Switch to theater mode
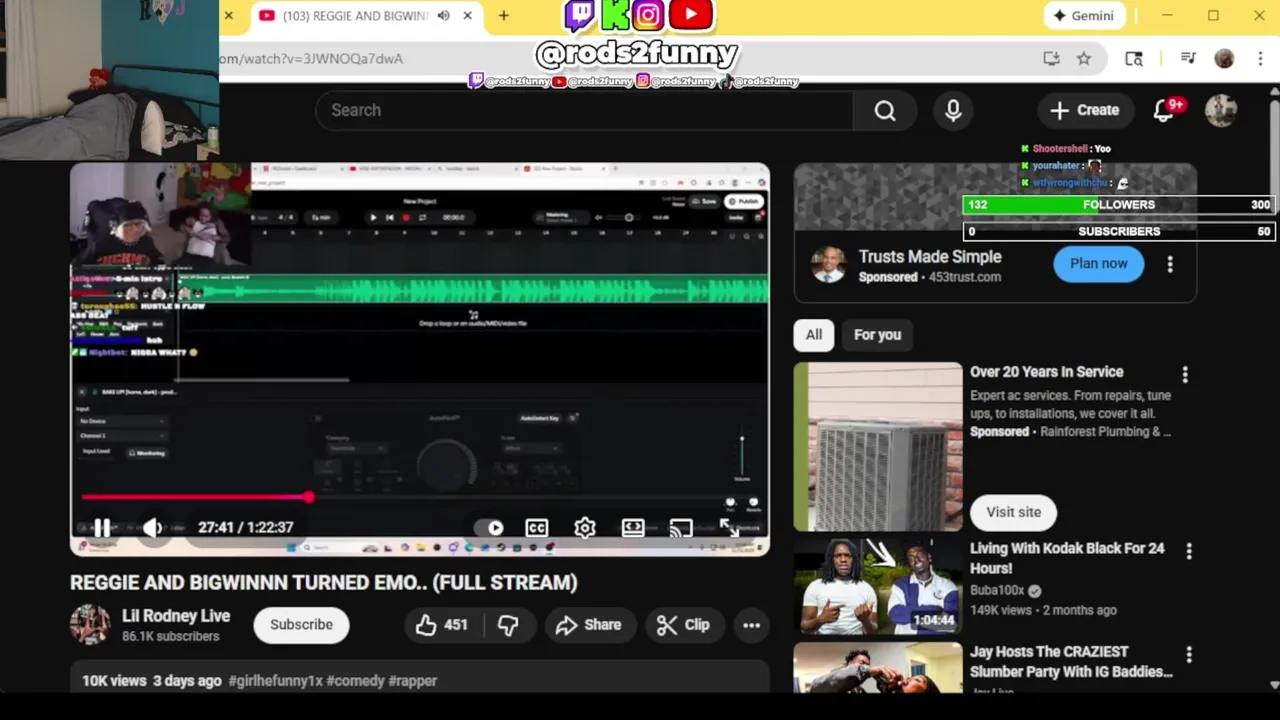This screenshot has width=1280, height=720. 633,528
